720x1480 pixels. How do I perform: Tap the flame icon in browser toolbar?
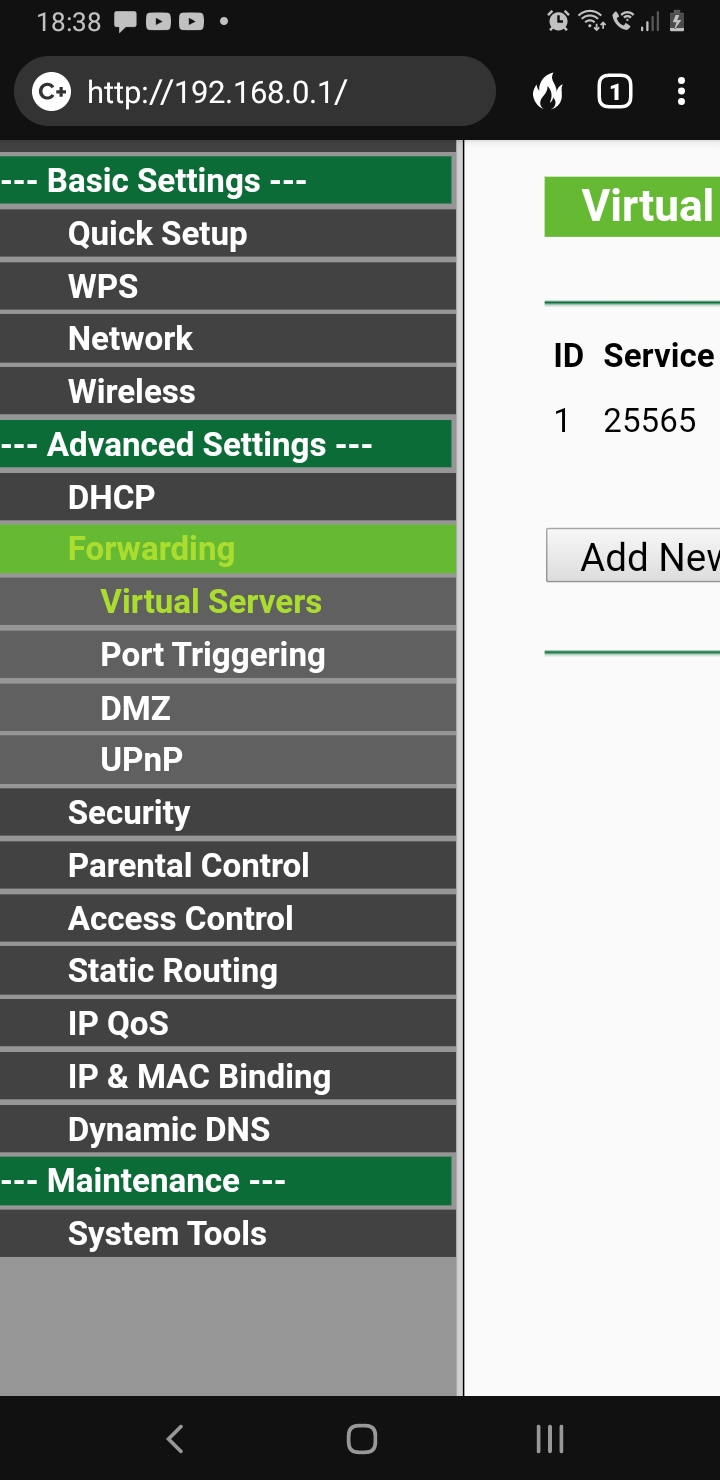[547, 93]
